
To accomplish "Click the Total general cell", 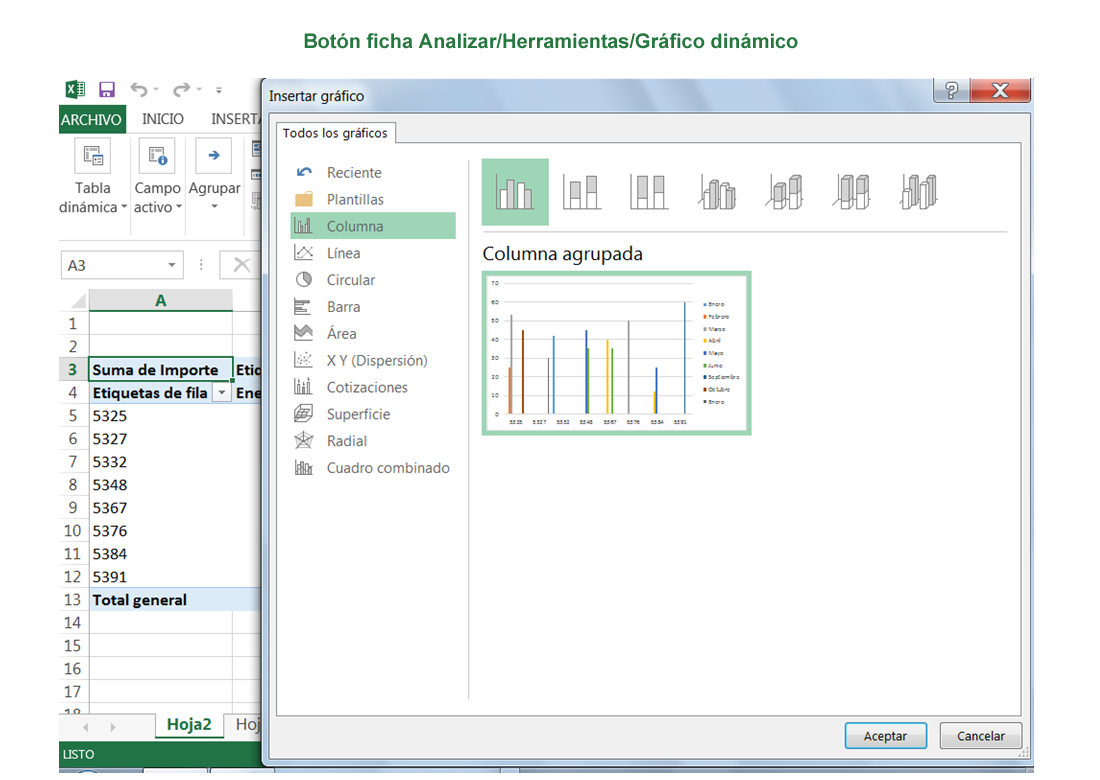I will [x=161, y=600].
